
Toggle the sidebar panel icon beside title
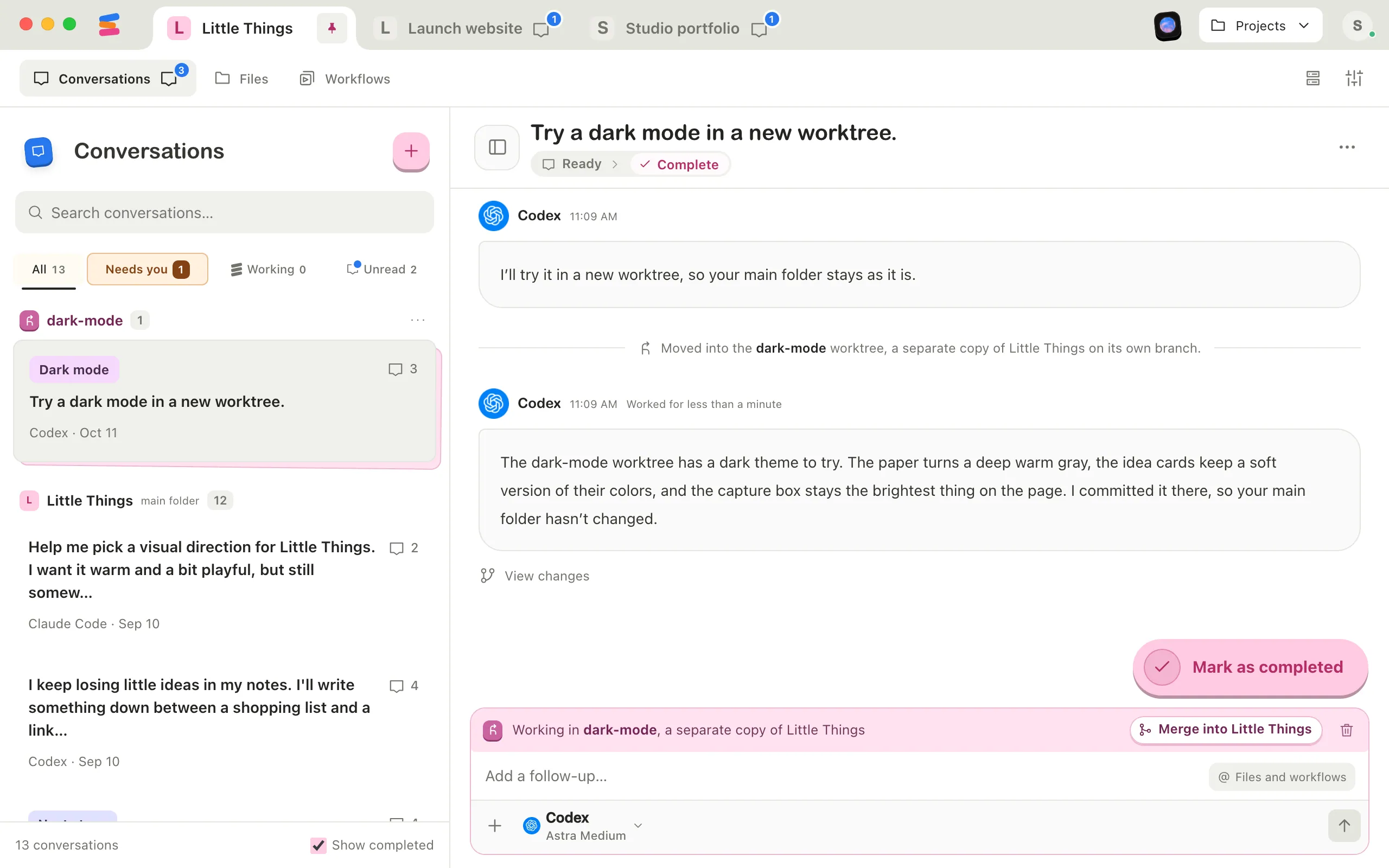pyautogui.click(x=497, y=148)
